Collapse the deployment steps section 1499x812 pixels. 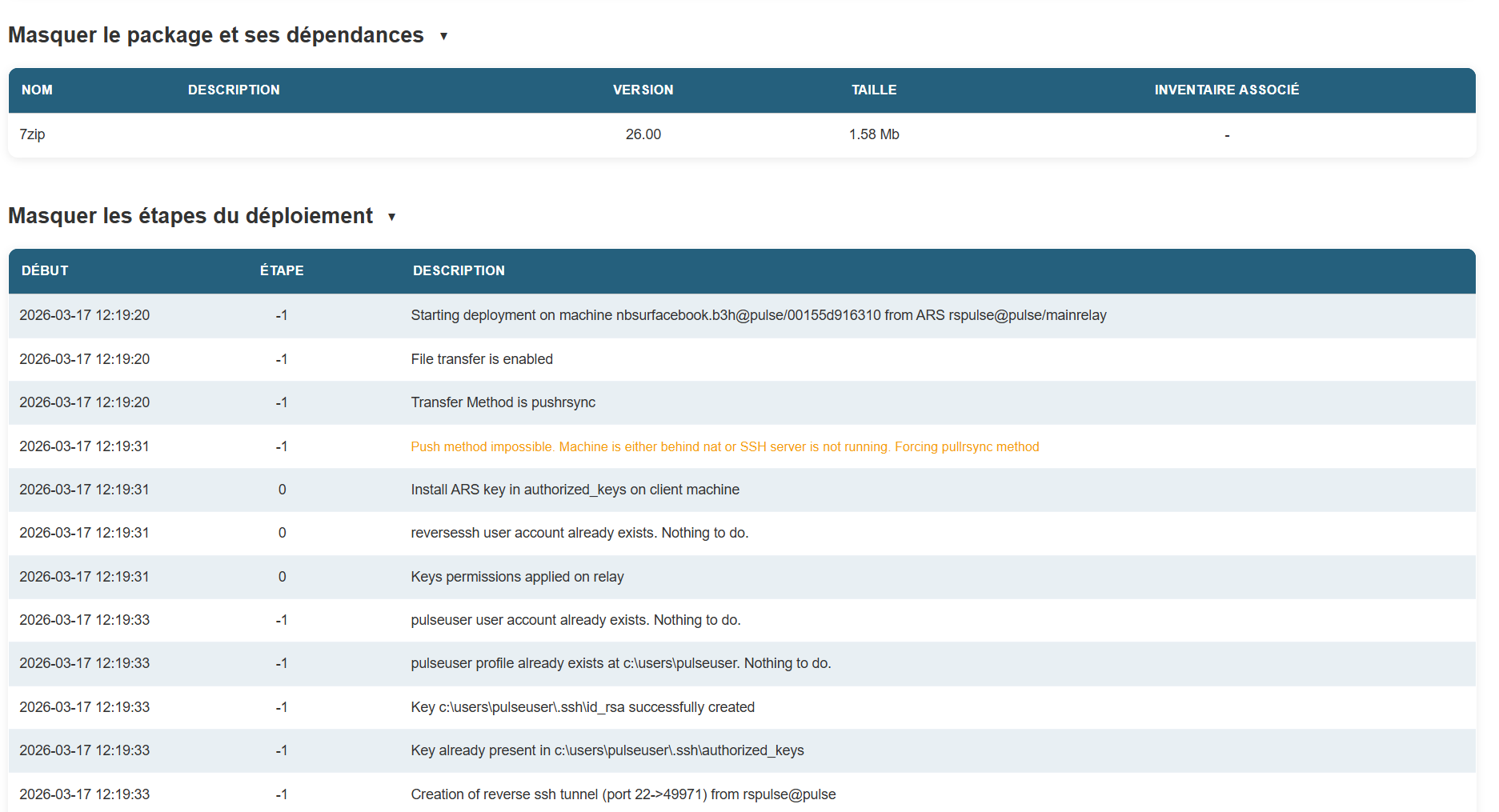(391, 217)
